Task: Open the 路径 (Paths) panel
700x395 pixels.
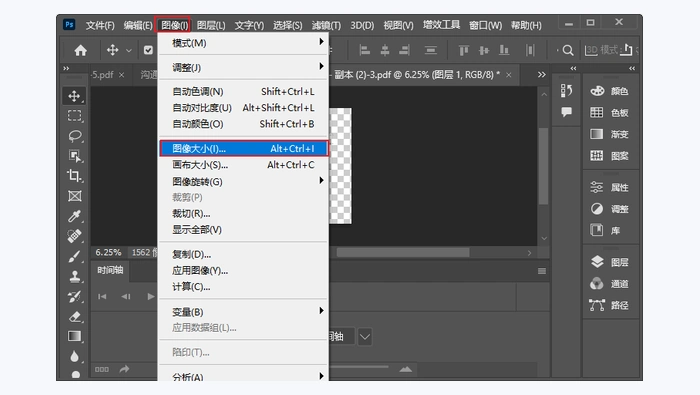Action: pyautogui.click(x=609, y=305)
